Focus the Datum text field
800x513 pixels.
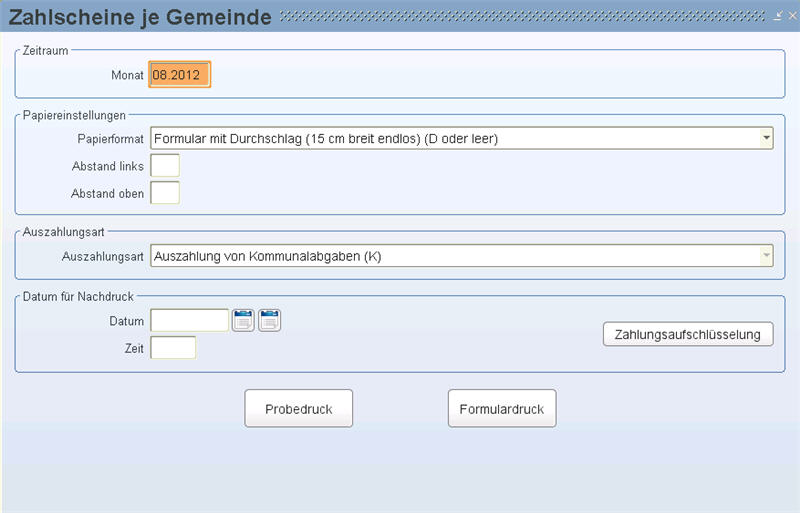(x=189, y=321)
